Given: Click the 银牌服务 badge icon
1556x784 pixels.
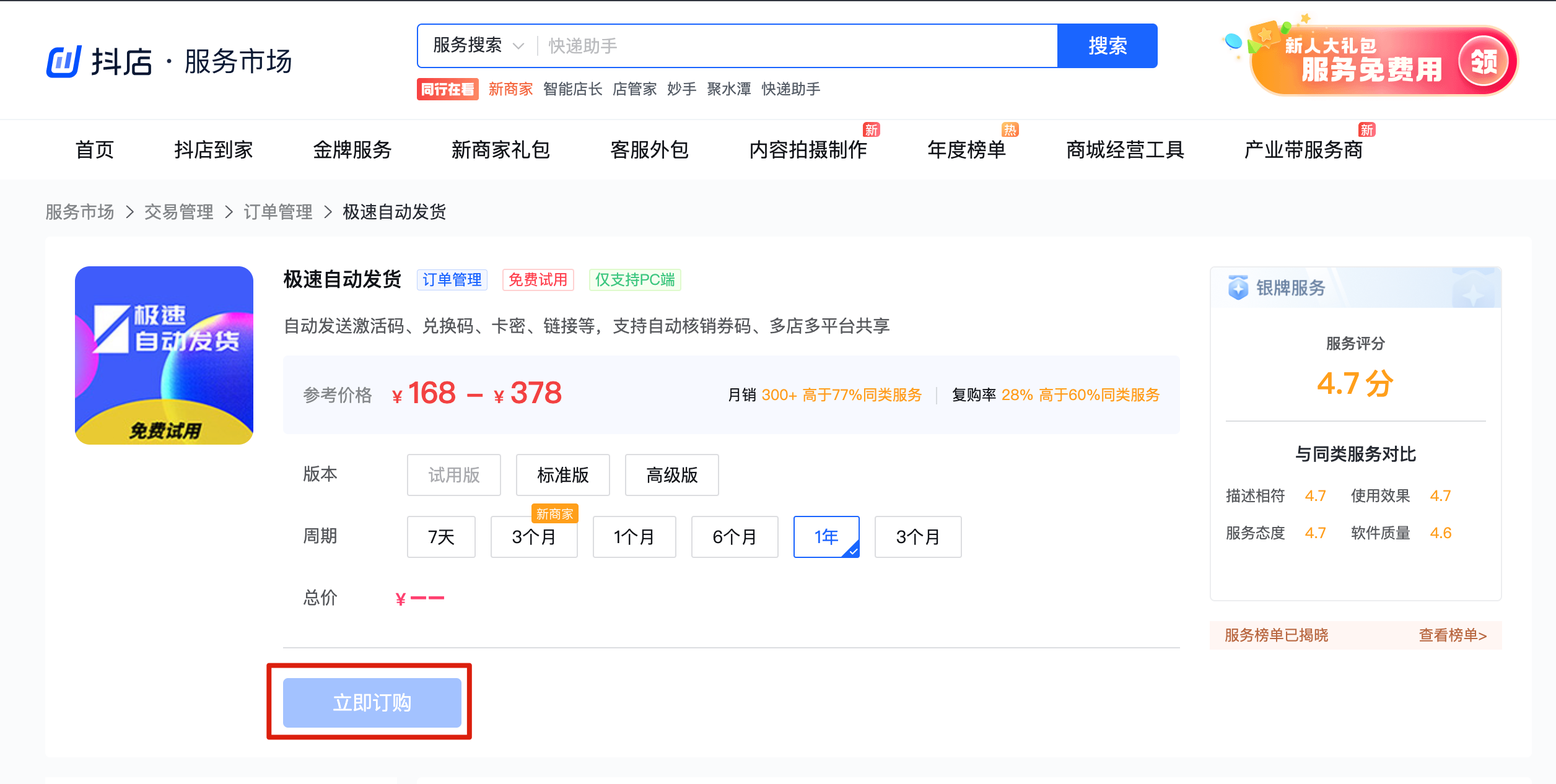Looking at the screenshot, I should coord(1238,287).
